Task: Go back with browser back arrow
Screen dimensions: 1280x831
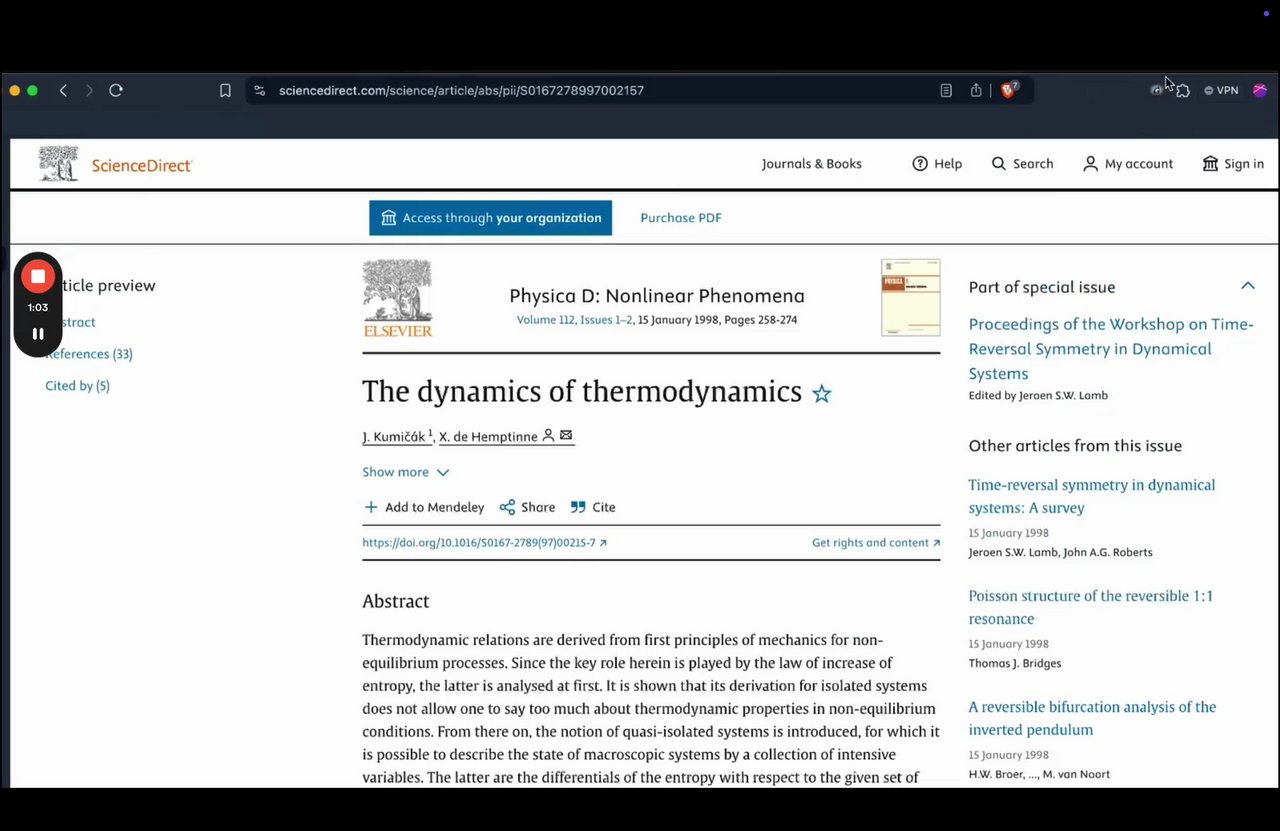Action: click(63, 90)
